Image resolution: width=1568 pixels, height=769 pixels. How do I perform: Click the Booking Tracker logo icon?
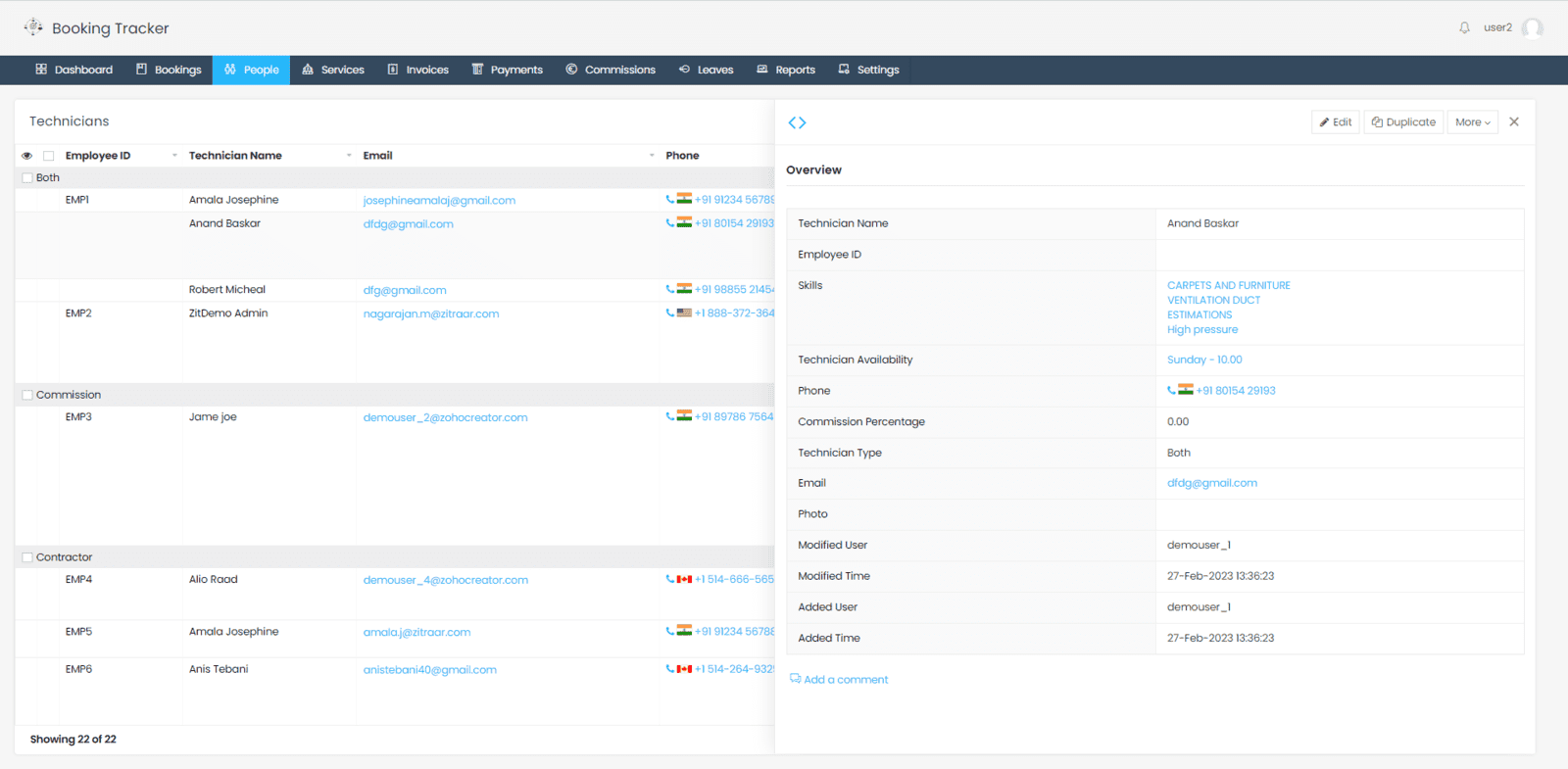pos(33,27)
